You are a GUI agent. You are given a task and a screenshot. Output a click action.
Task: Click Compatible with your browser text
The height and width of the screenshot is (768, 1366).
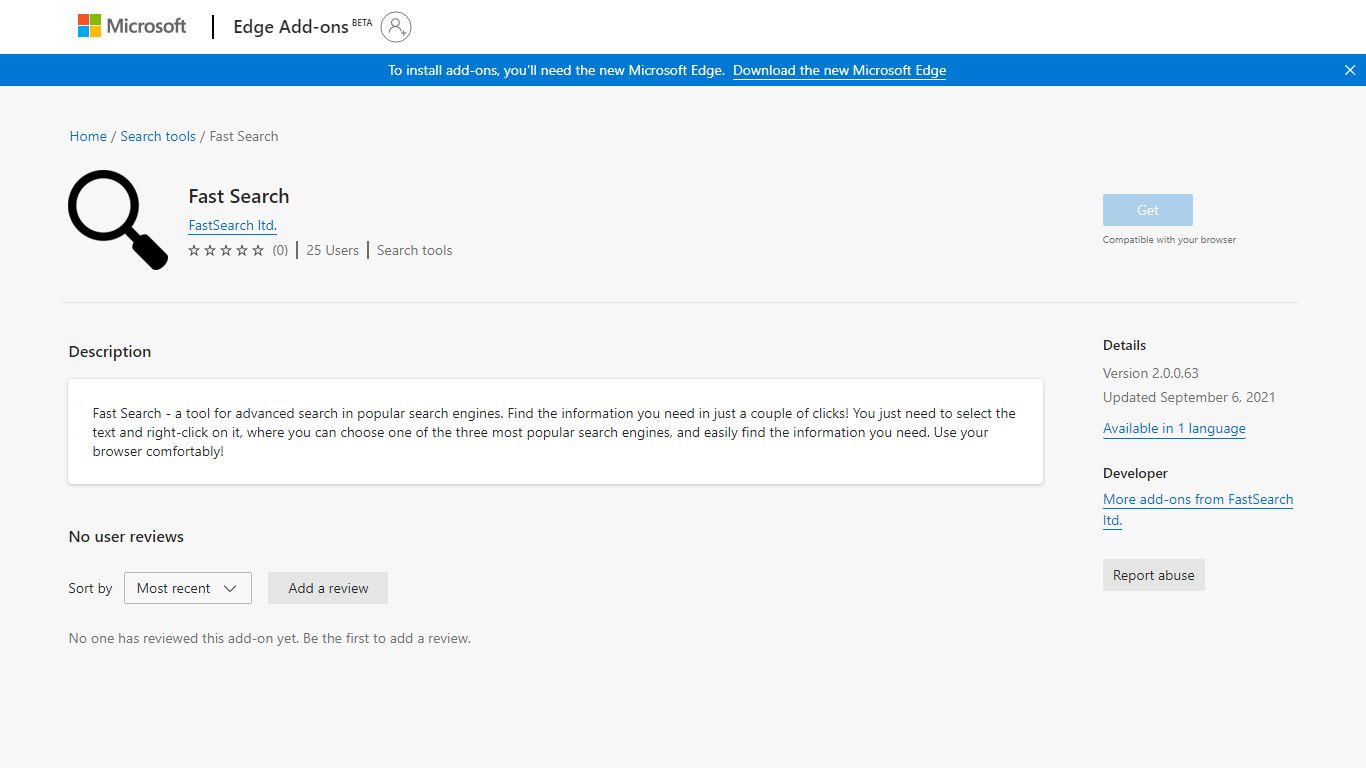click(x=1169, y=240)
